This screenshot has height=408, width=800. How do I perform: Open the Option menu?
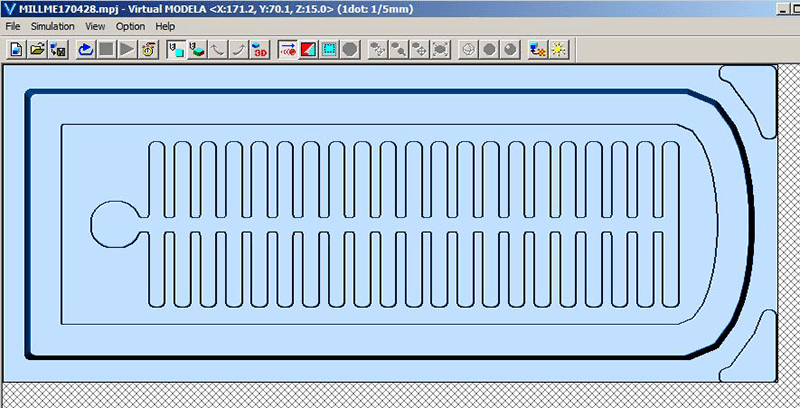click(130, 27)
